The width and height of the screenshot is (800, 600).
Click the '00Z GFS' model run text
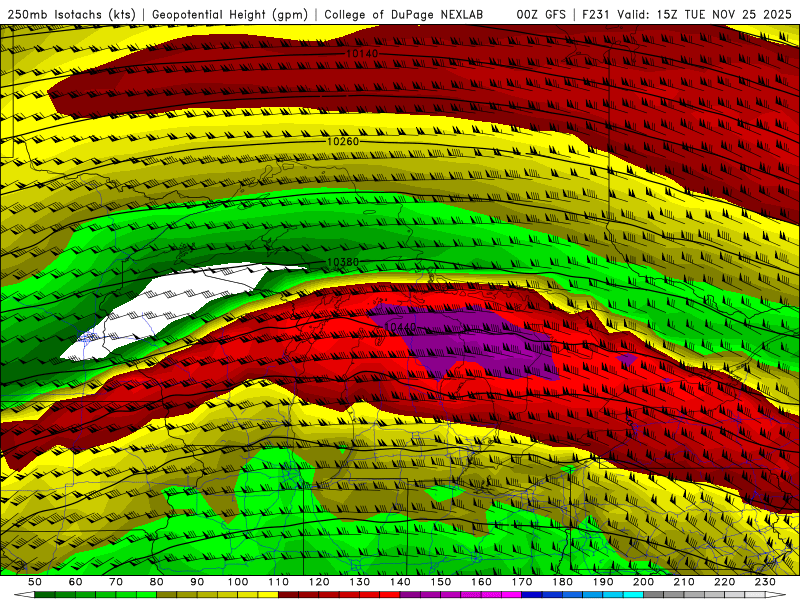point(541,14)
